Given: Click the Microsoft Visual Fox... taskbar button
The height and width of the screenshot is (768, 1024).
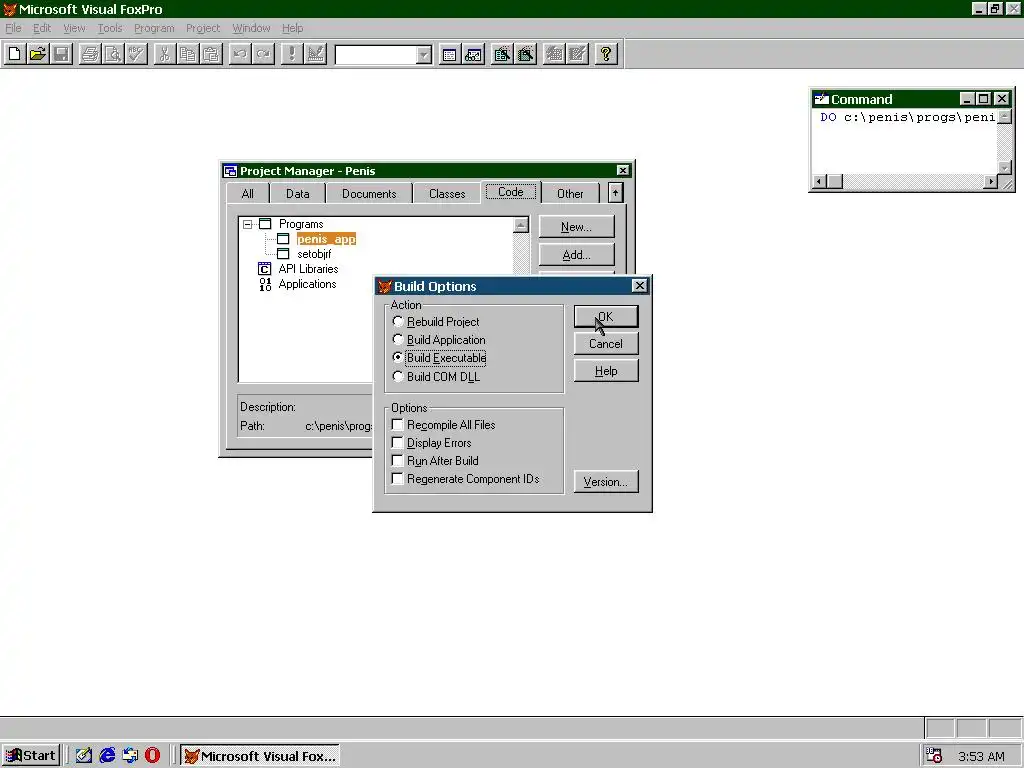Looking at the screenshot, I should pyautogui.click(x=260, y=756).
